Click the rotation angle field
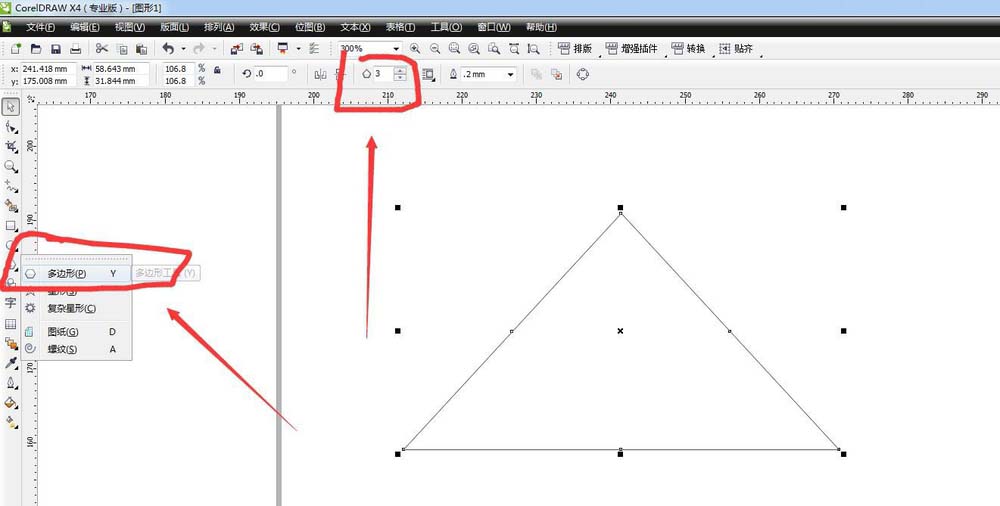 click(270, 74)
